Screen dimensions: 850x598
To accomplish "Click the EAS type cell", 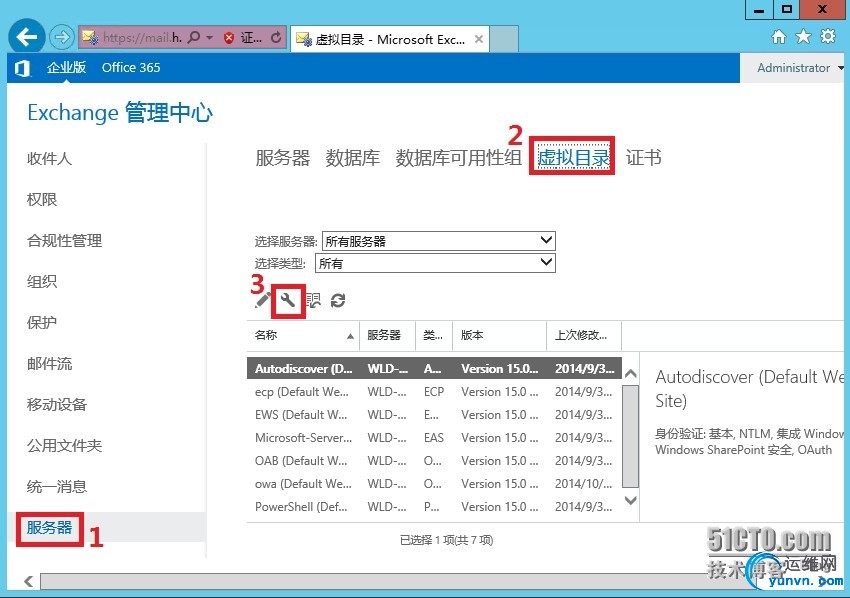I will [434, 438].
